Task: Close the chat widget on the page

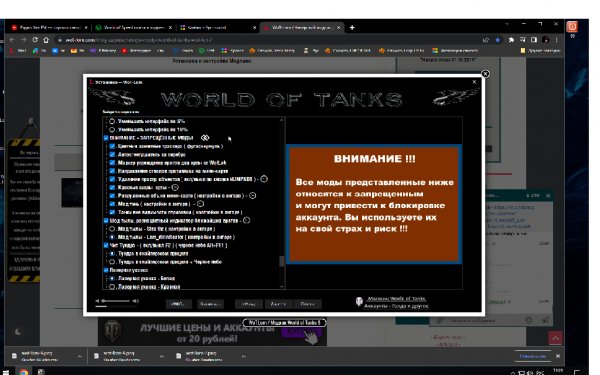Action: [548, 196]
